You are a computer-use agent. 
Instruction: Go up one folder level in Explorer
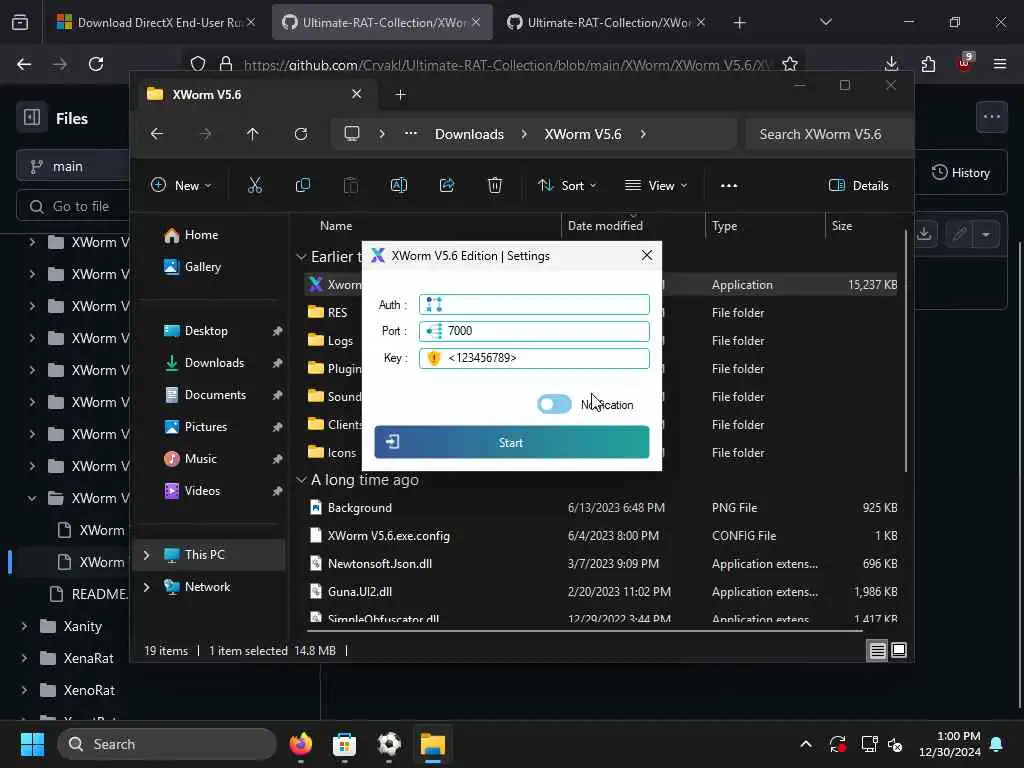(x=253, y=134)
